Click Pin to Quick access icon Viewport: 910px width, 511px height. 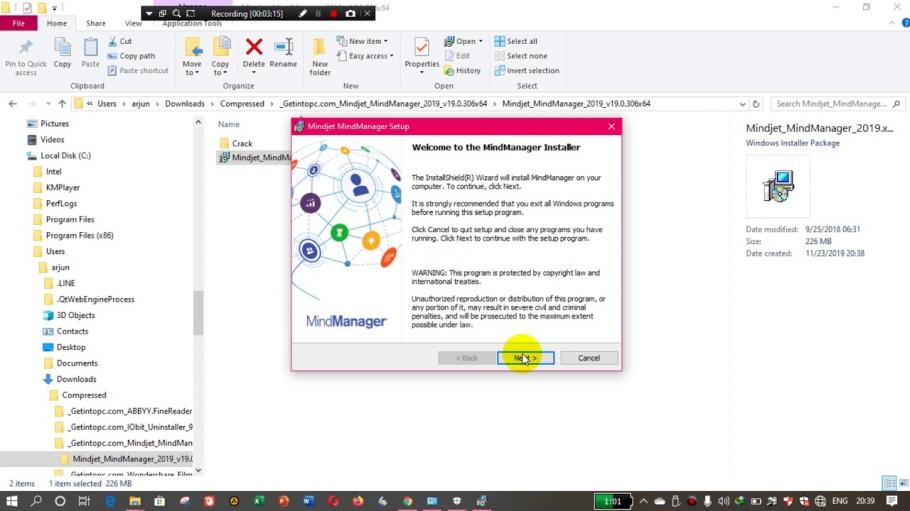coord(26,56)
